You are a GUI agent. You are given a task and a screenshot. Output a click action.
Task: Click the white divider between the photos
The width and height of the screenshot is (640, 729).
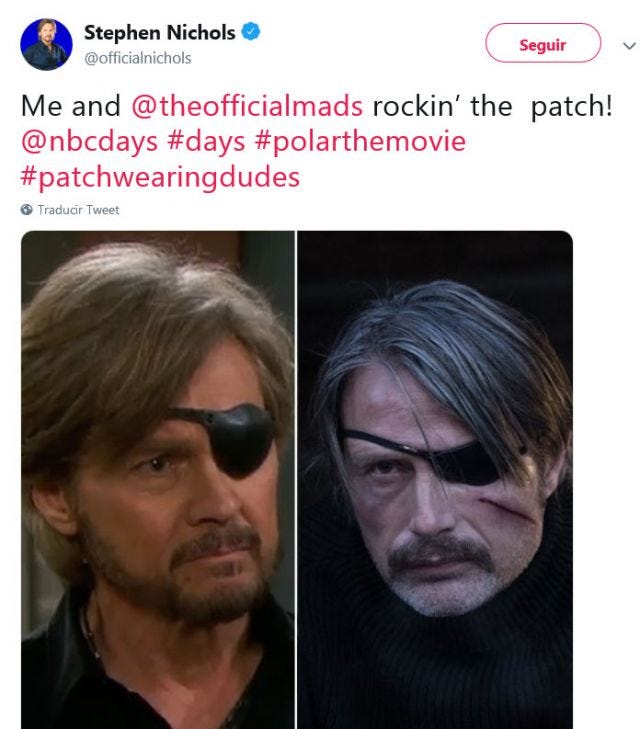click(296, 480)
